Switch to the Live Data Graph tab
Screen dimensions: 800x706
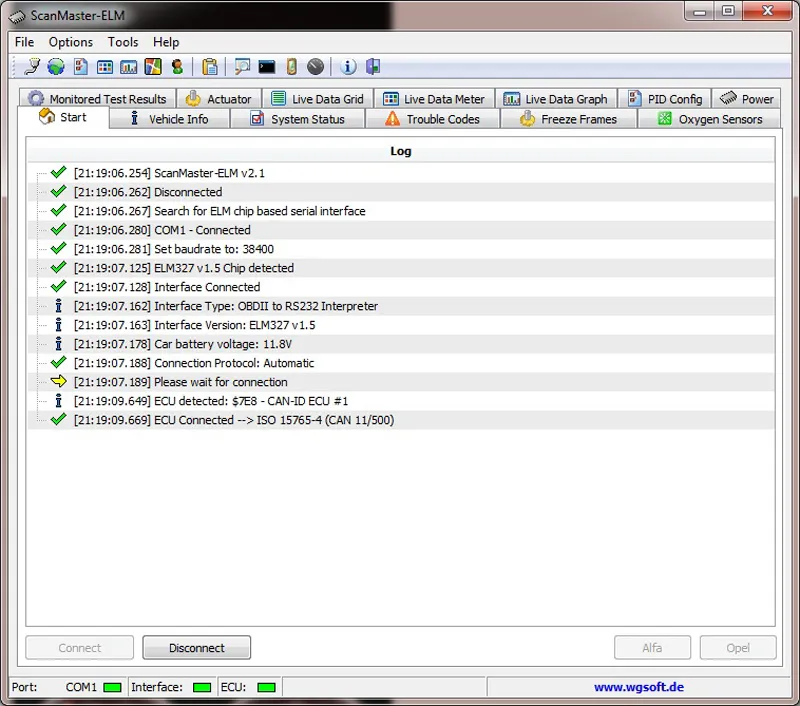[x=555, y=99]
